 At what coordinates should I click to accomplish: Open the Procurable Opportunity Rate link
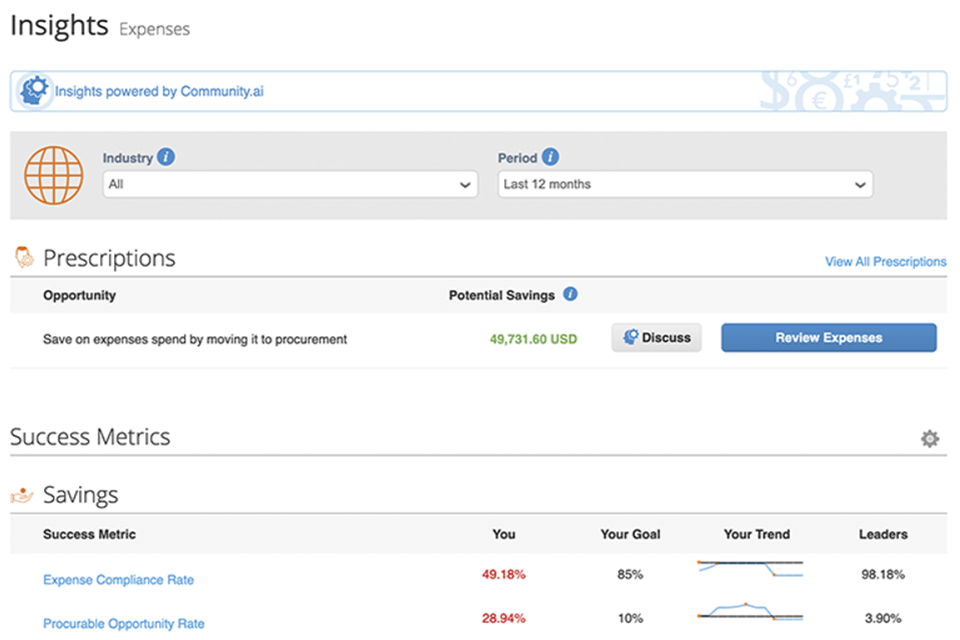tap(124, 623)
